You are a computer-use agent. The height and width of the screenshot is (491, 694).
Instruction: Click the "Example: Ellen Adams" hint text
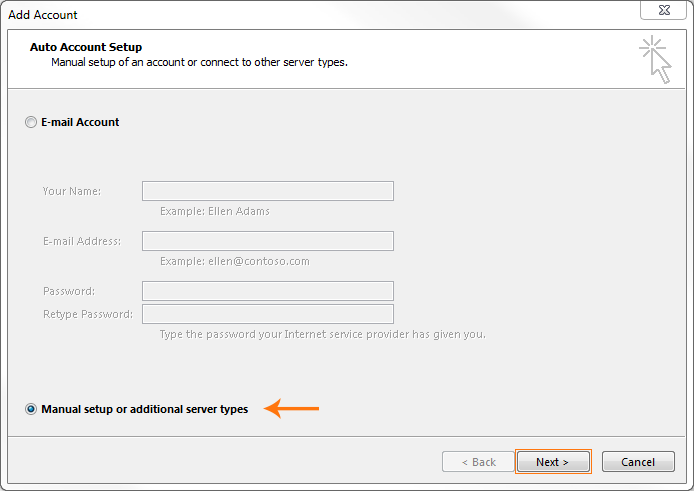[215, 211]
